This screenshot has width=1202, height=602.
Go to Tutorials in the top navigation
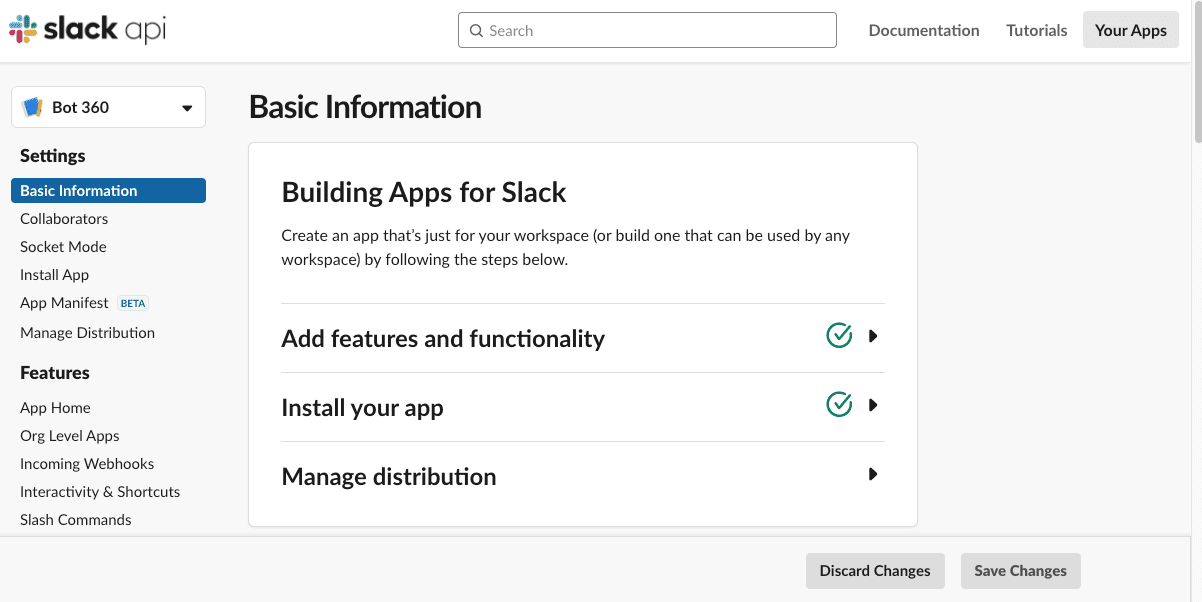[x=1036, y=30]
